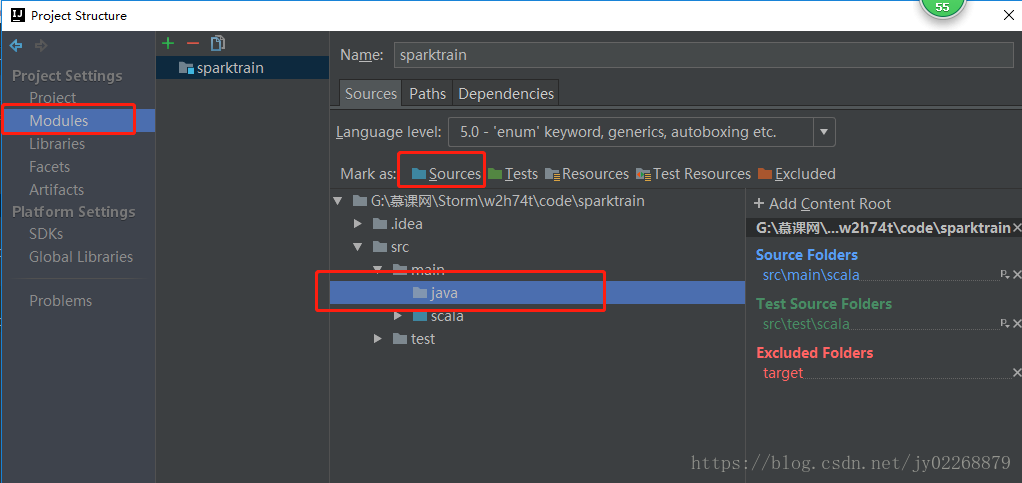Switch to the Sources tab
The width and height of the screenshot is (1022, 483).
click(x=371, y=94)
